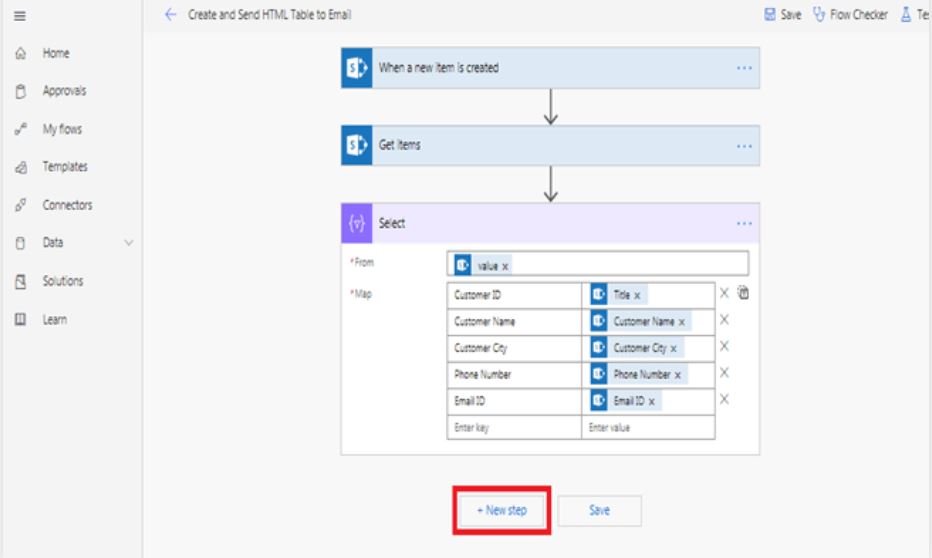Open Connectors in sidebar
Viewport: 932px width, 558px height.
(67, 205)
